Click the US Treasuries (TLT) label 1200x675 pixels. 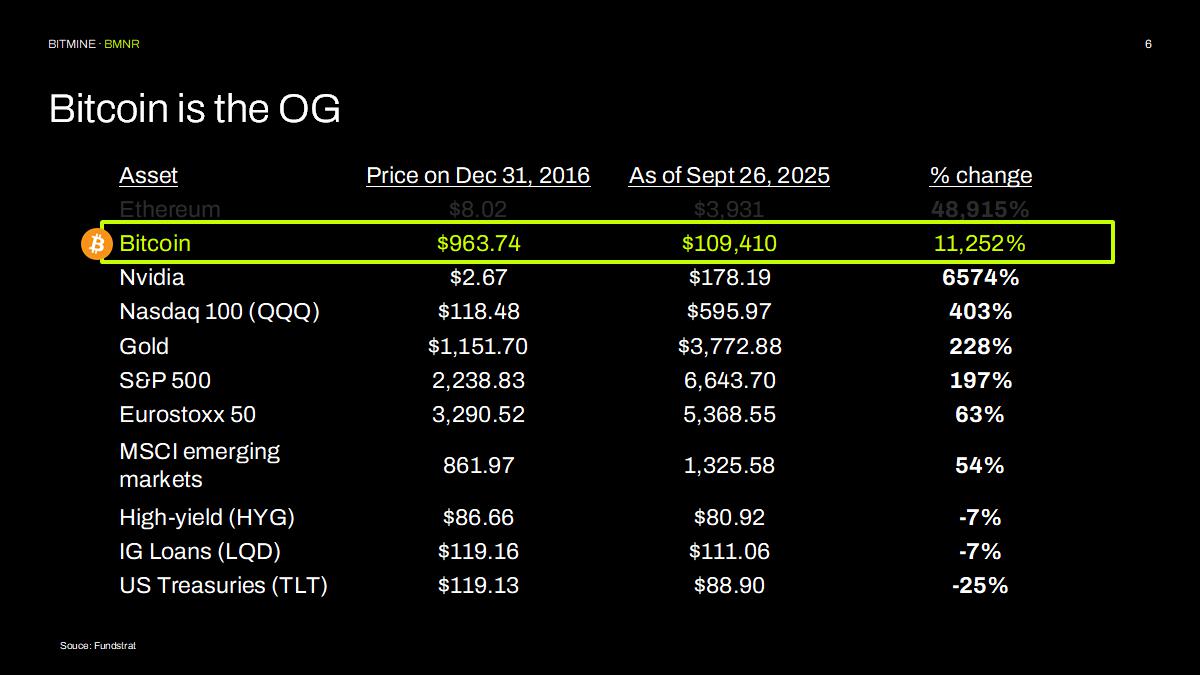223,585
